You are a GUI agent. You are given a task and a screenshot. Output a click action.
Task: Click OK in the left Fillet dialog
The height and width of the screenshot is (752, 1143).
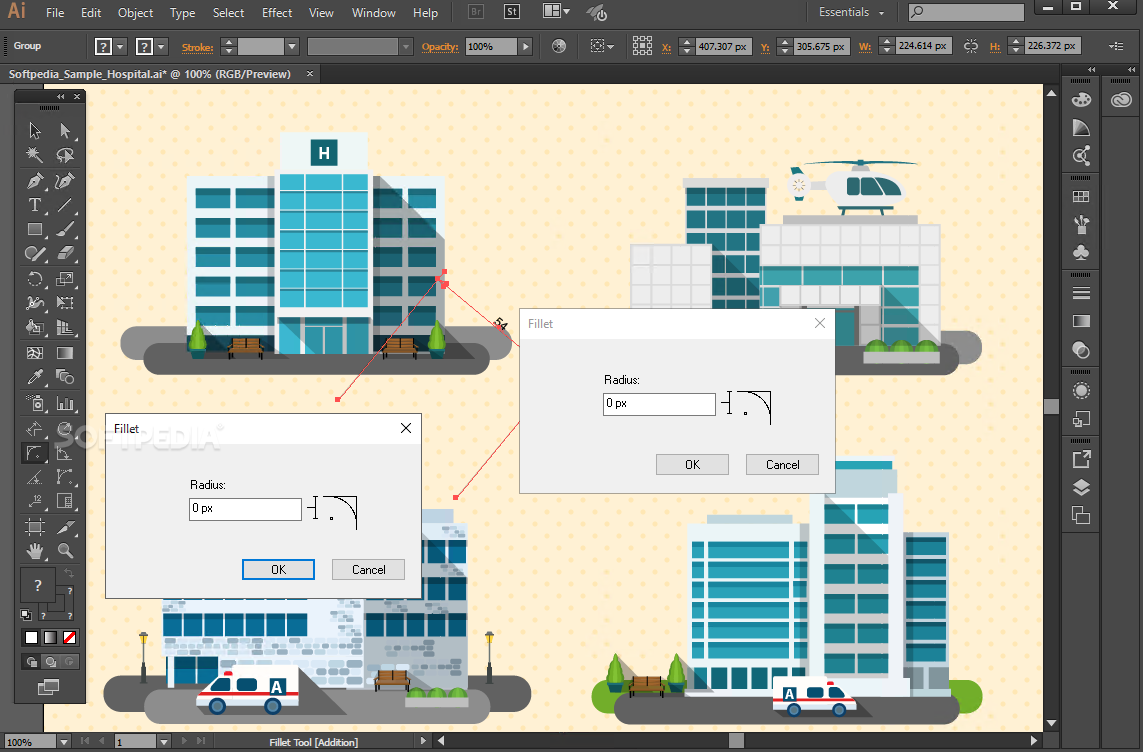pos(278,570)
